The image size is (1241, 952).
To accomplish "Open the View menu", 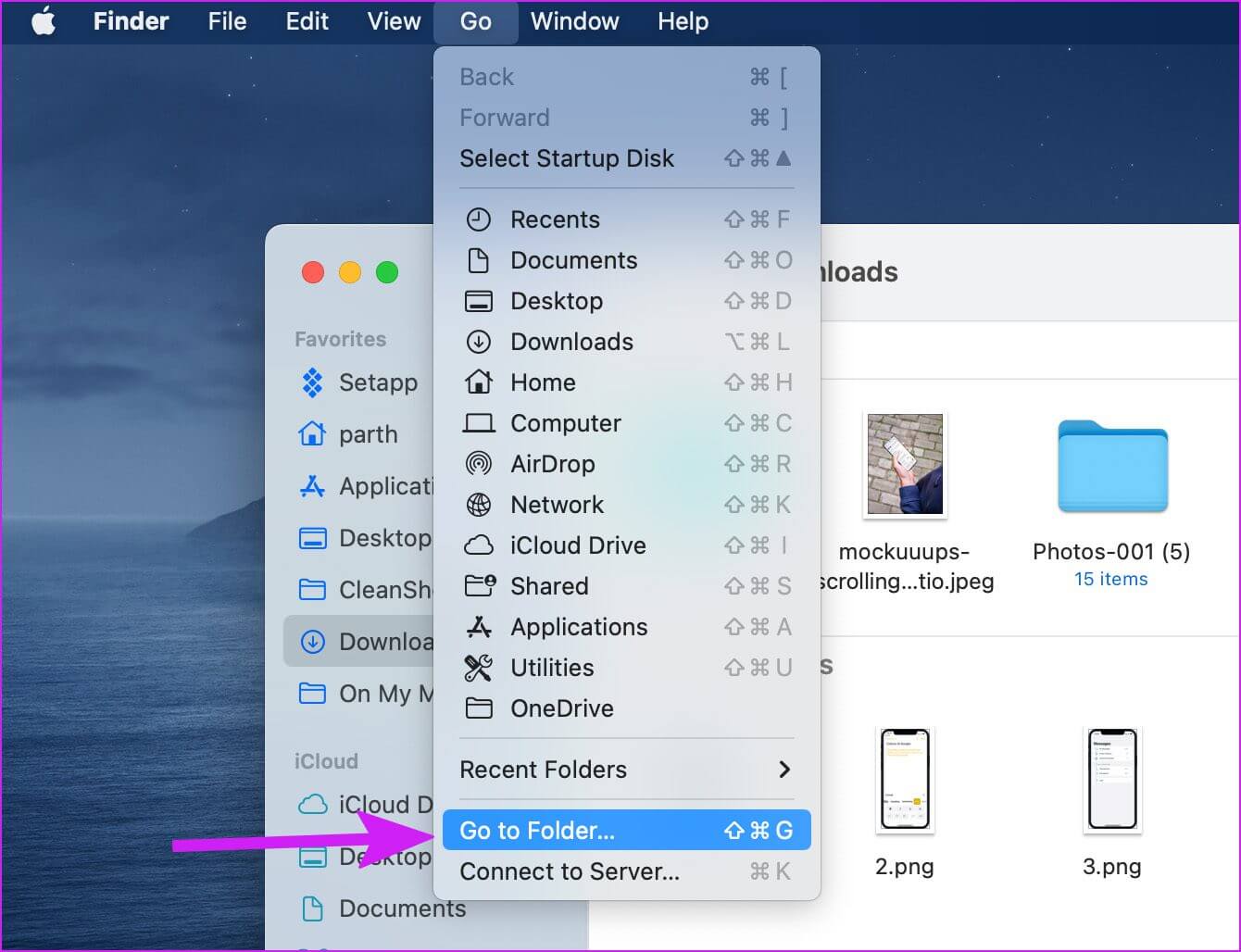I will (x=394, y=21).
